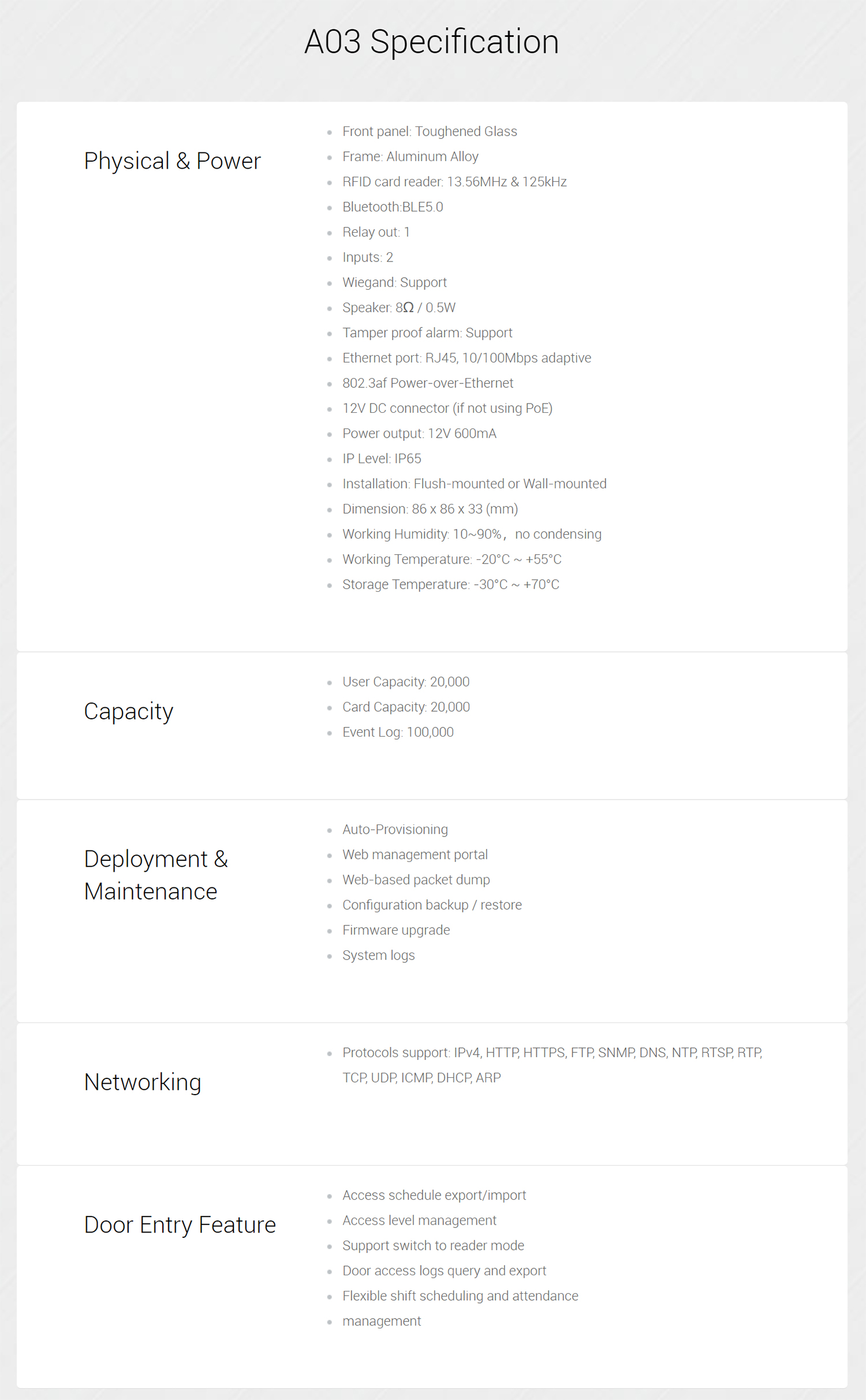Select the Deployment & Maintenance heading
866x1400 pixels.
[x=156, y=875]
